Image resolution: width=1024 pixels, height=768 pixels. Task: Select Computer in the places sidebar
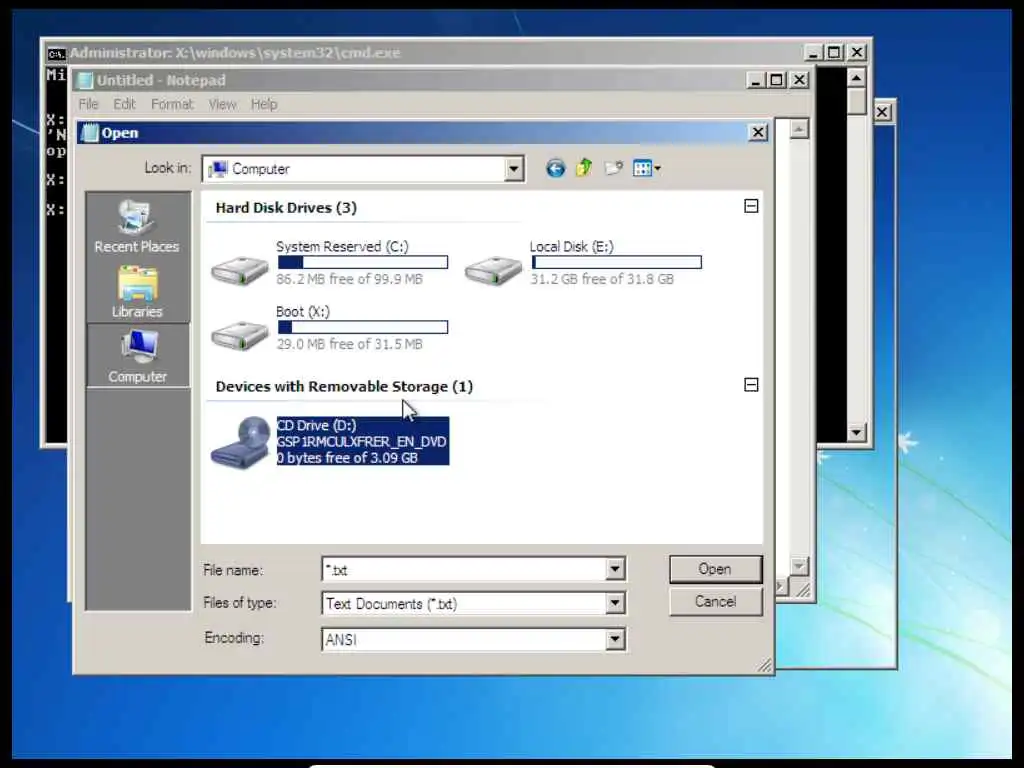point(138,357)
